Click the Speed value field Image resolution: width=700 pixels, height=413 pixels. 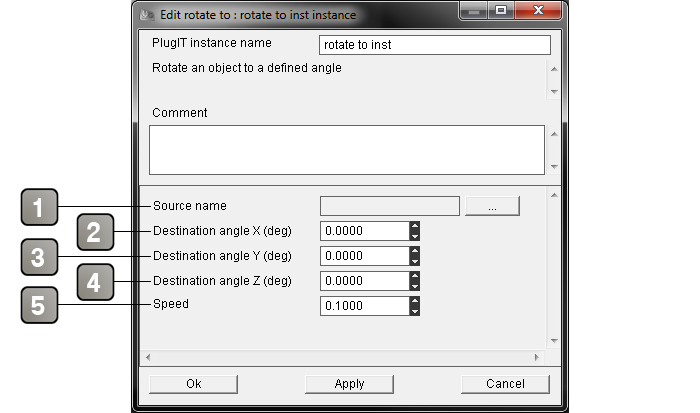pyautogui.click(x=365, y=306)
